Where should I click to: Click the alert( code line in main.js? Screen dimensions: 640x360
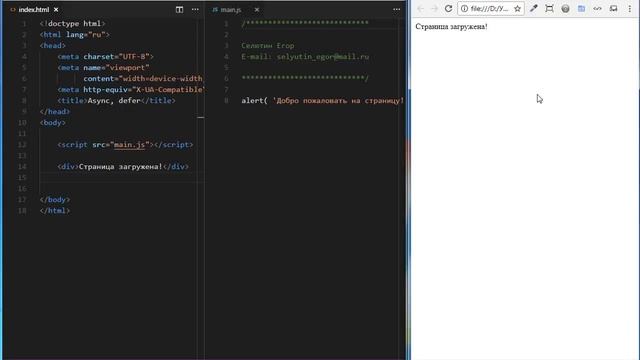click(x=322, y=101)
